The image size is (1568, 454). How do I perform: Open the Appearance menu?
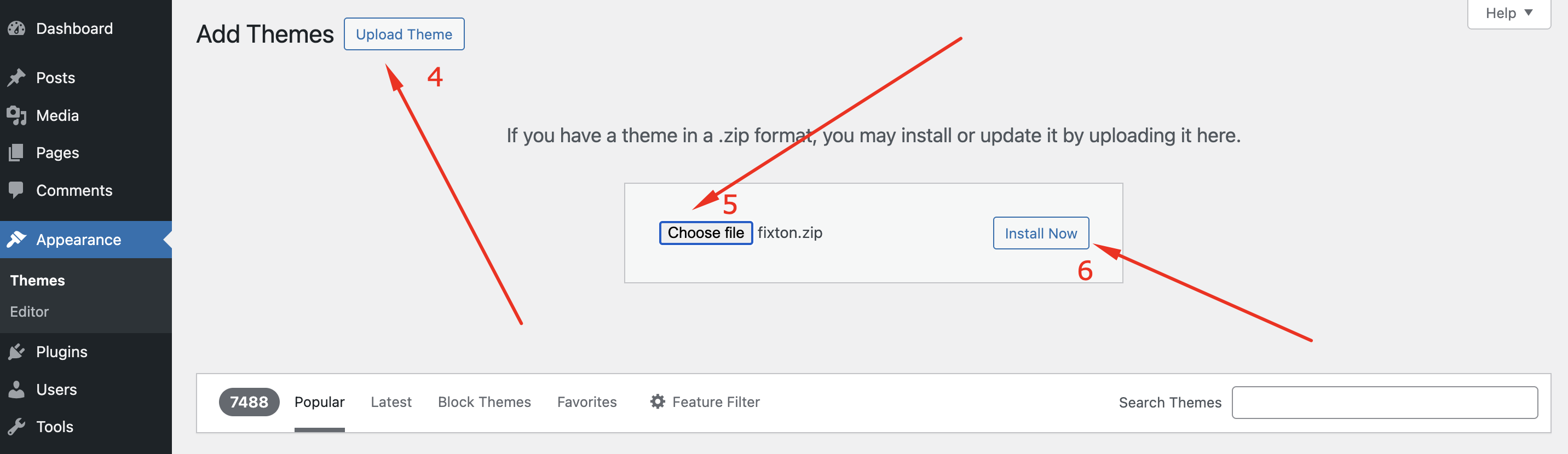pyautogui.click(x=78, y=240)
